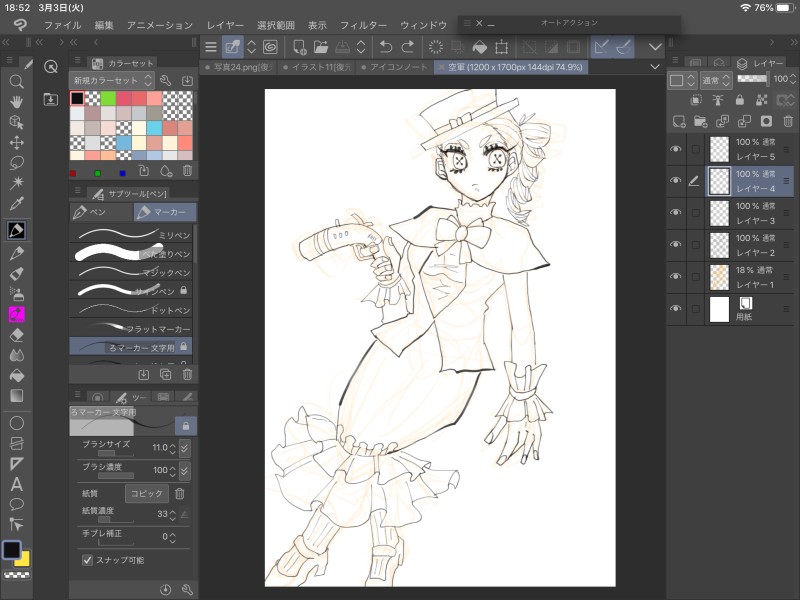Adjust layer opacity 100 stepper

click(793, 79)
